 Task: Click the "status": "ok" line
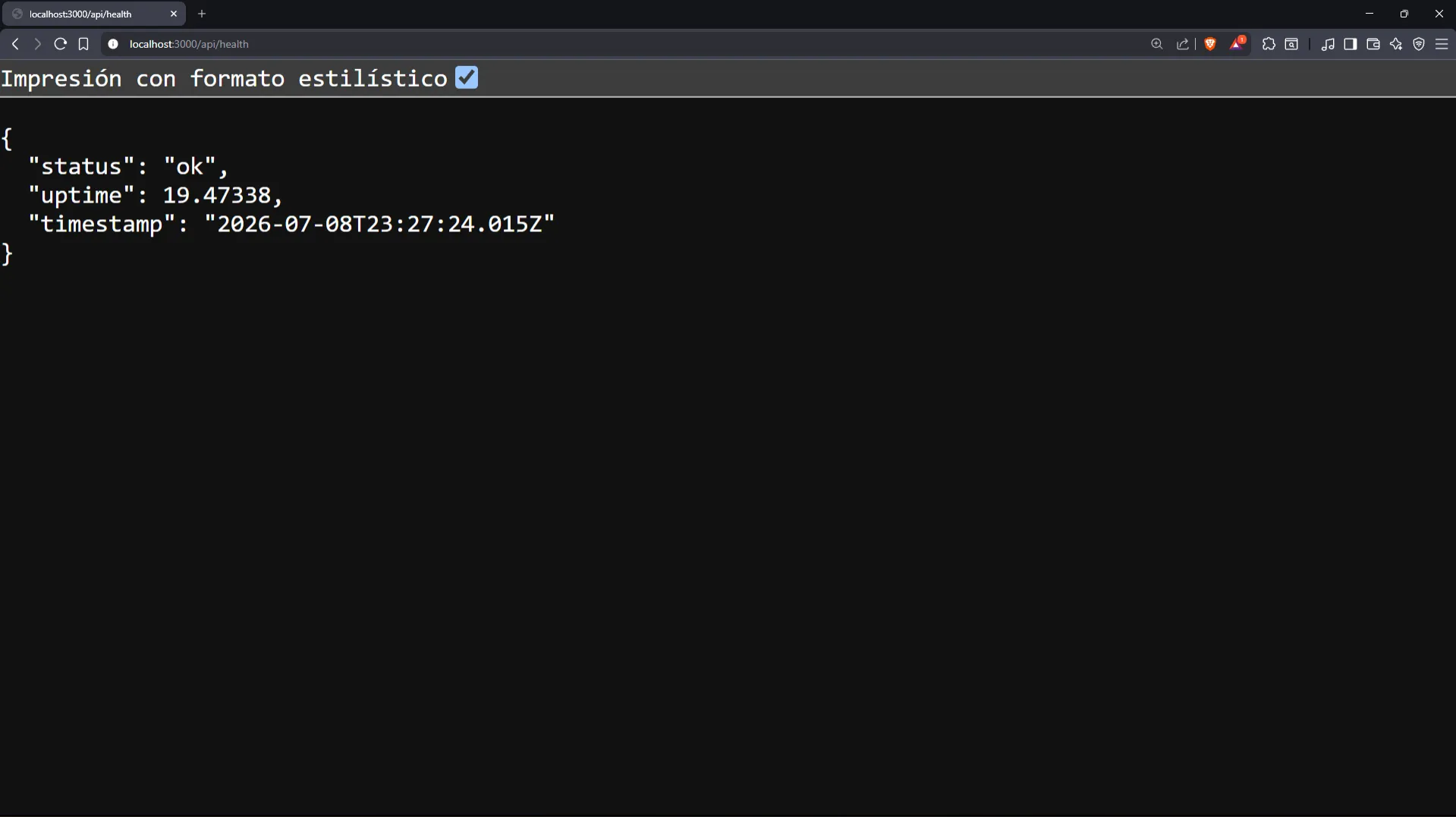coord(128,166)
